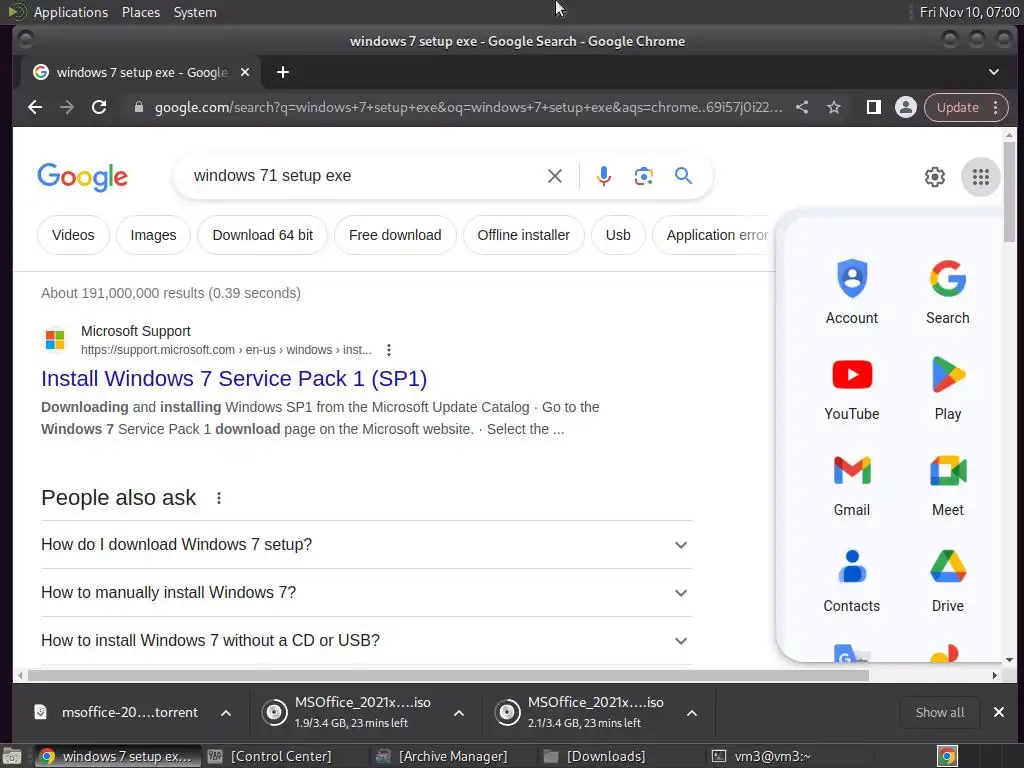Select the windows 7 setup exe browser tab
The width and height of the screenshot is (1024, 768).
tap(140, 72)
